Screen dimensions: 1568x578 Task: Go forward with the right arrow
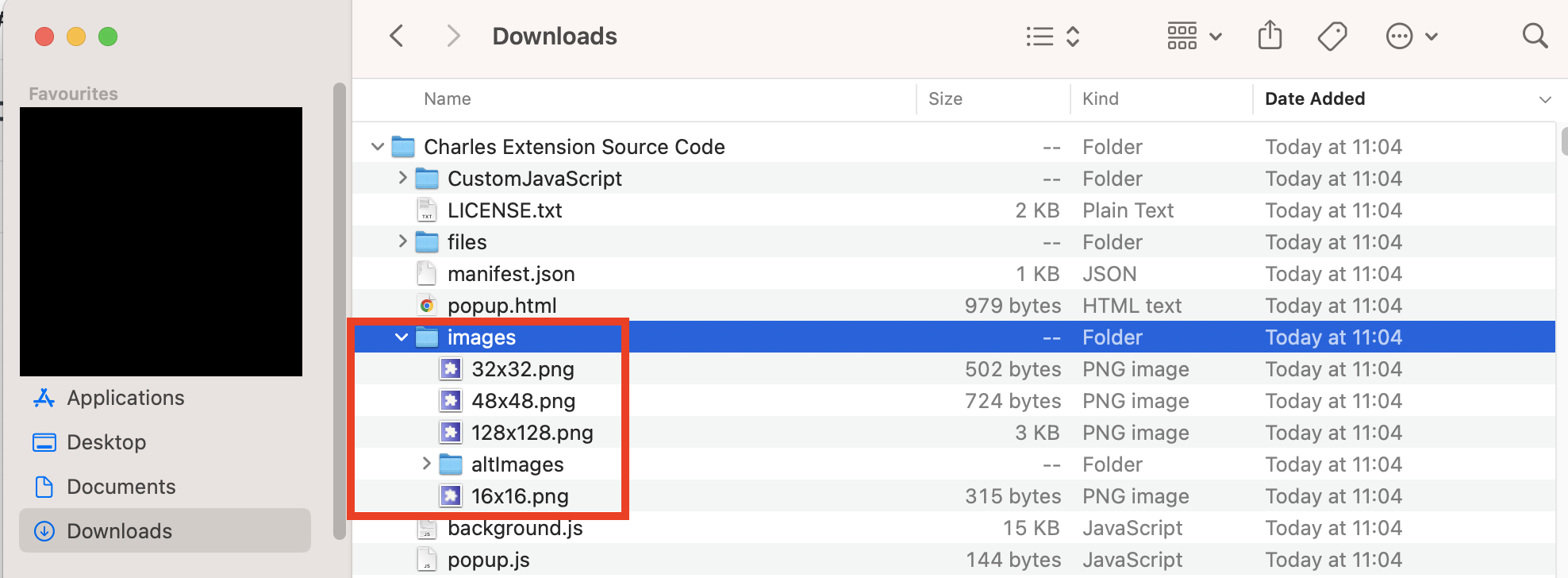tap(453, 36)
